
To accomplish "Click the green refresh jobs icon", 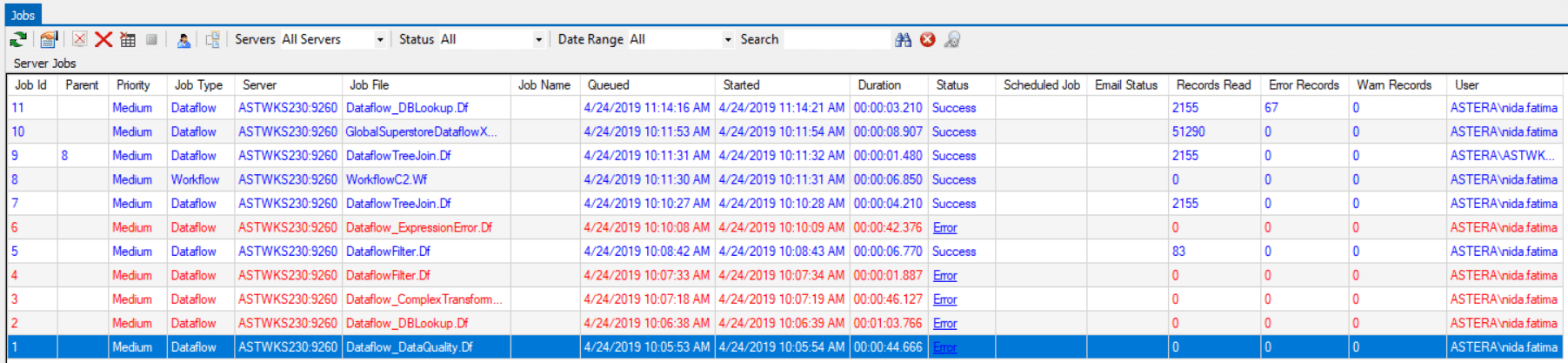I will (x=18, y=39).
